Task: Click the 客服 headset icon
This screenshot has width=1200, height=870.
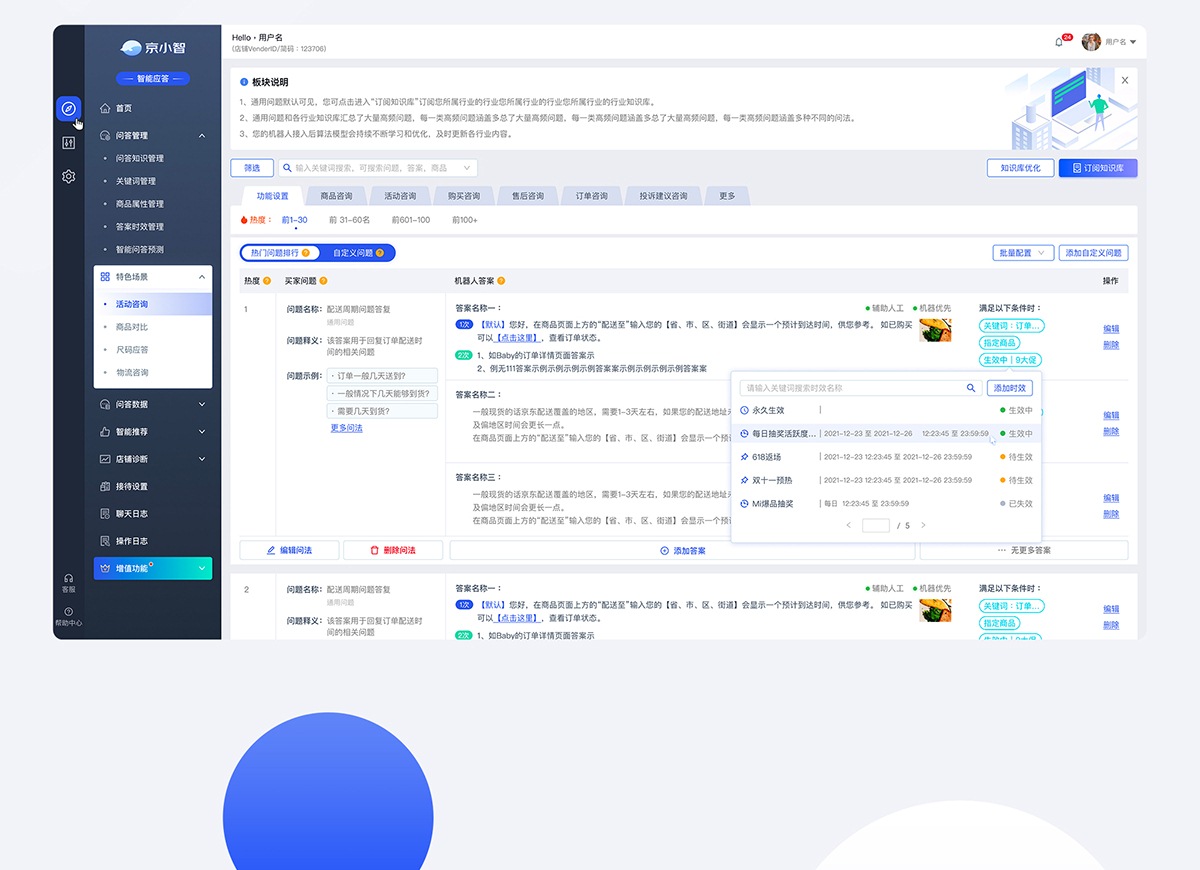Action: (68, 578)
